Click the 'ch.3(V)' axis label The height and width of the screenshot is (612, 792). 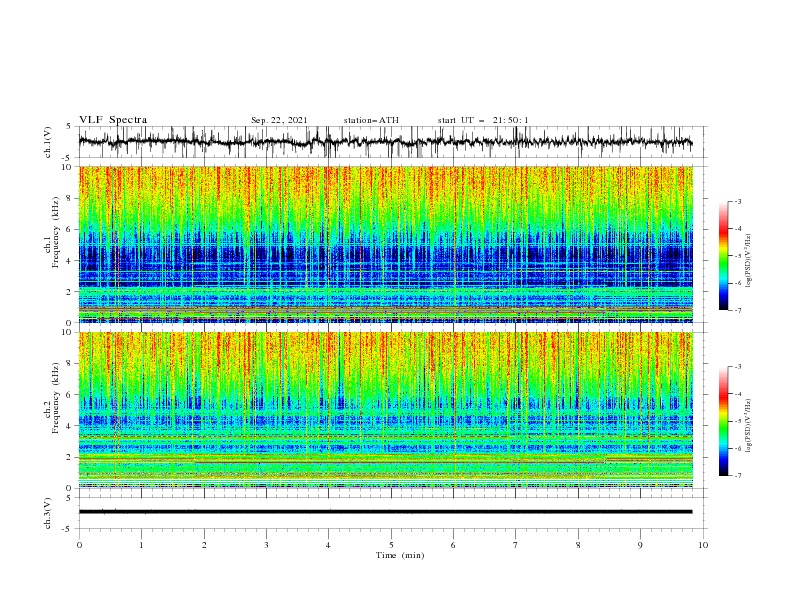(x=48, y=513)
